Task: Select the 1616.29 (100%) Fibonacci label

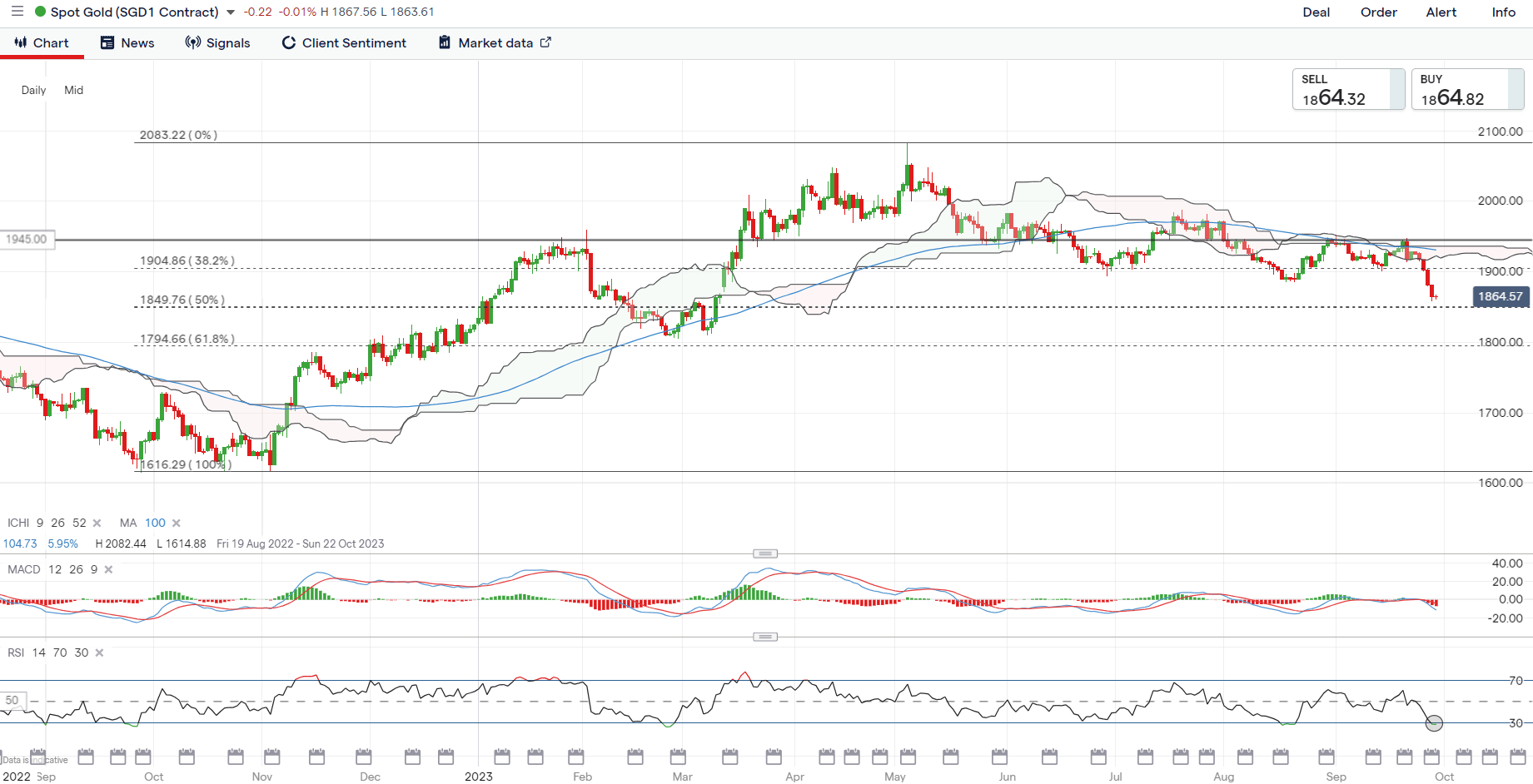Action: (x=186, y=464)
